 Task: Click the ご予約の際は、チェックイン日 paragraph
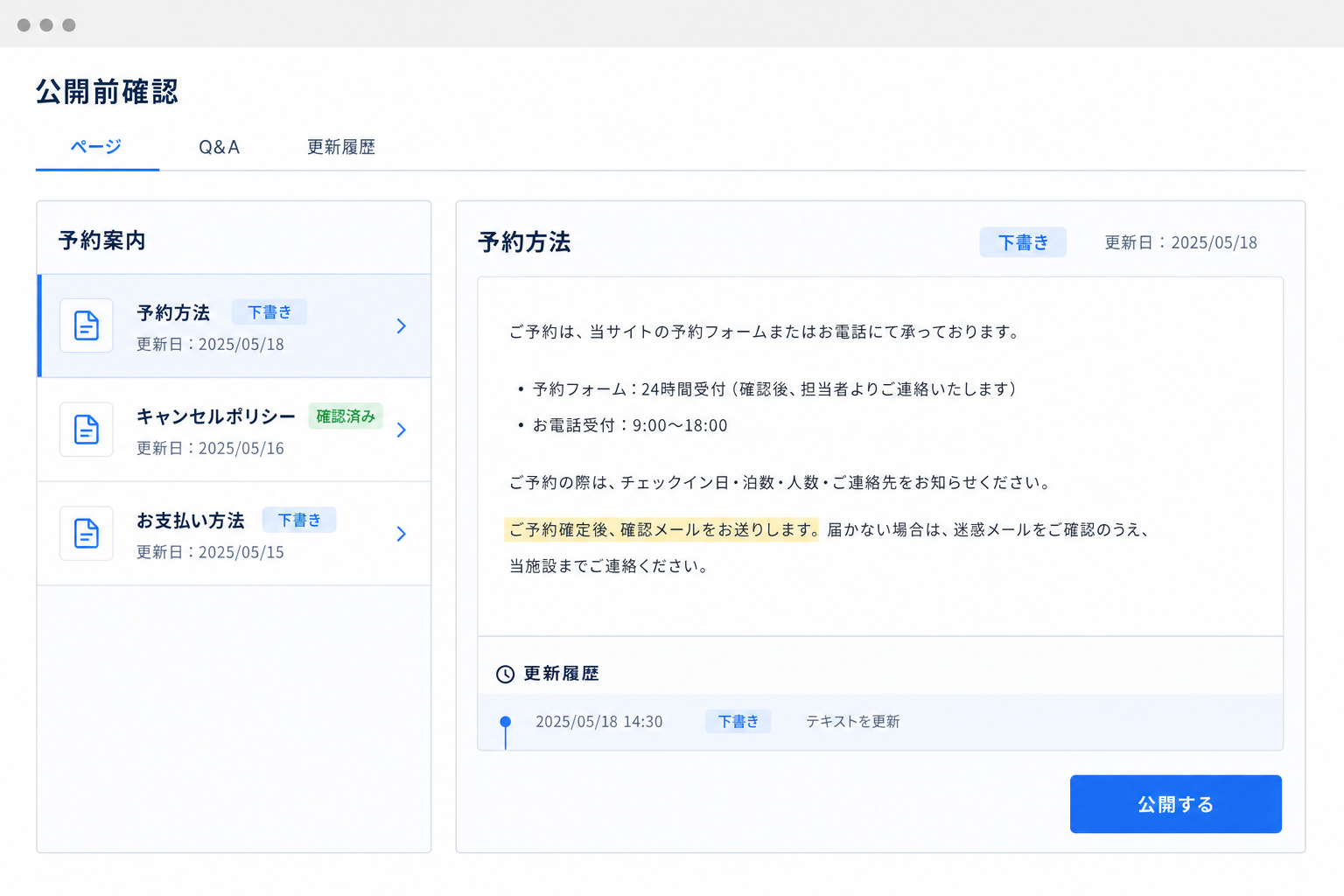tap(781, 483)
